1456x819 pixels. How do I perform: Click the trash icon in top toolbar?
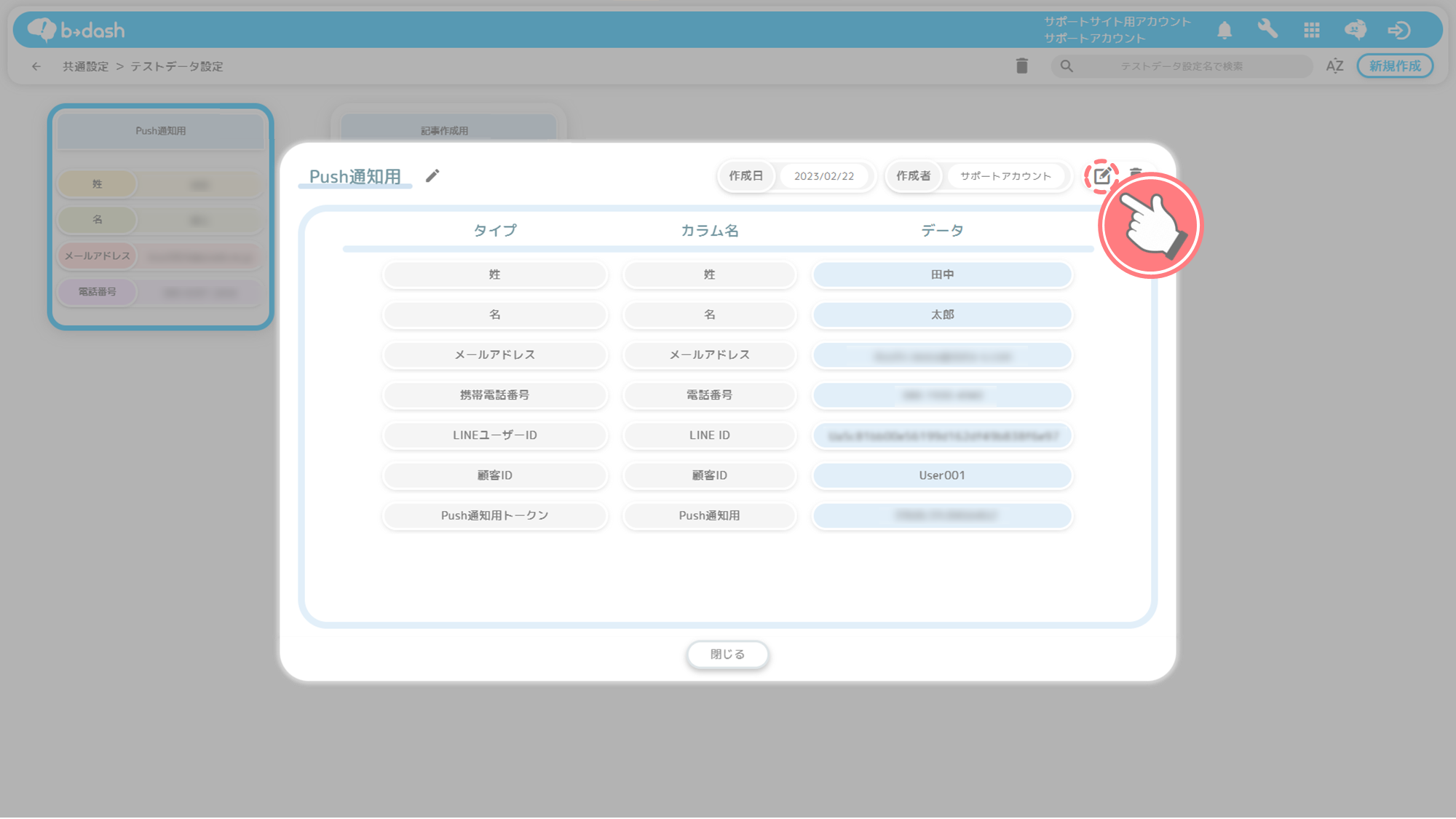coord(1022,66)
